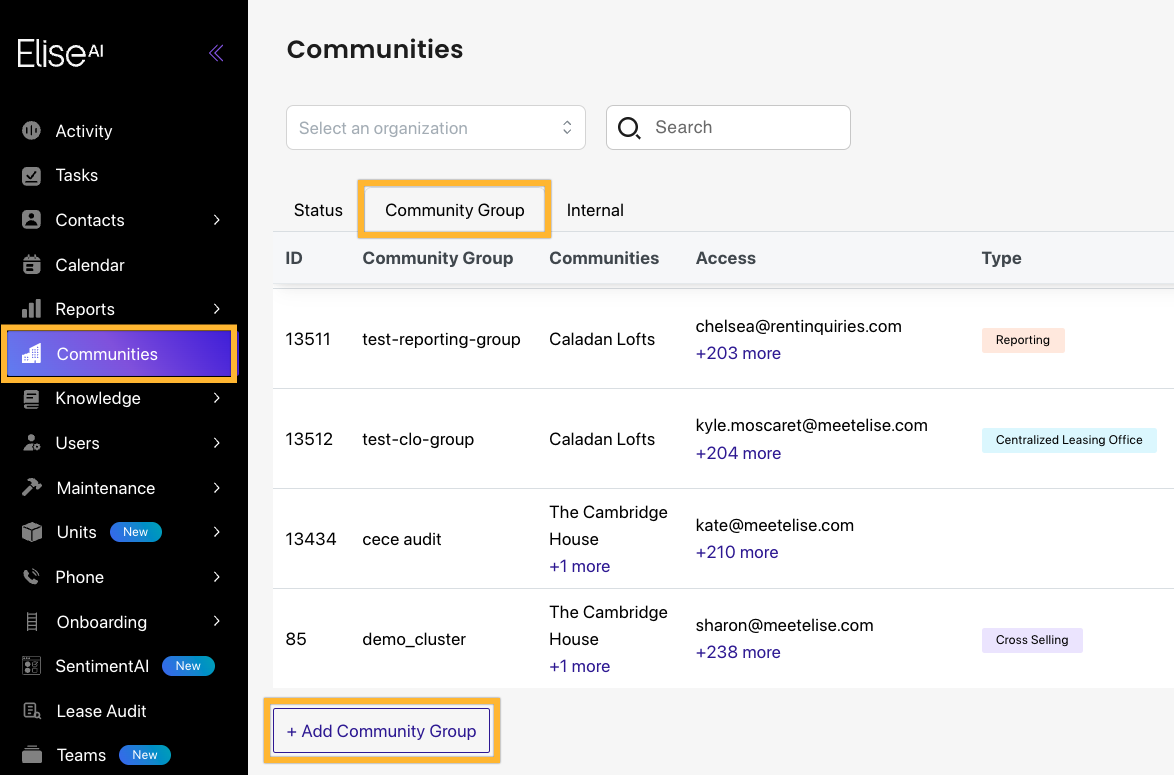
Task: Click into the Search field
Action: [728, 127]
